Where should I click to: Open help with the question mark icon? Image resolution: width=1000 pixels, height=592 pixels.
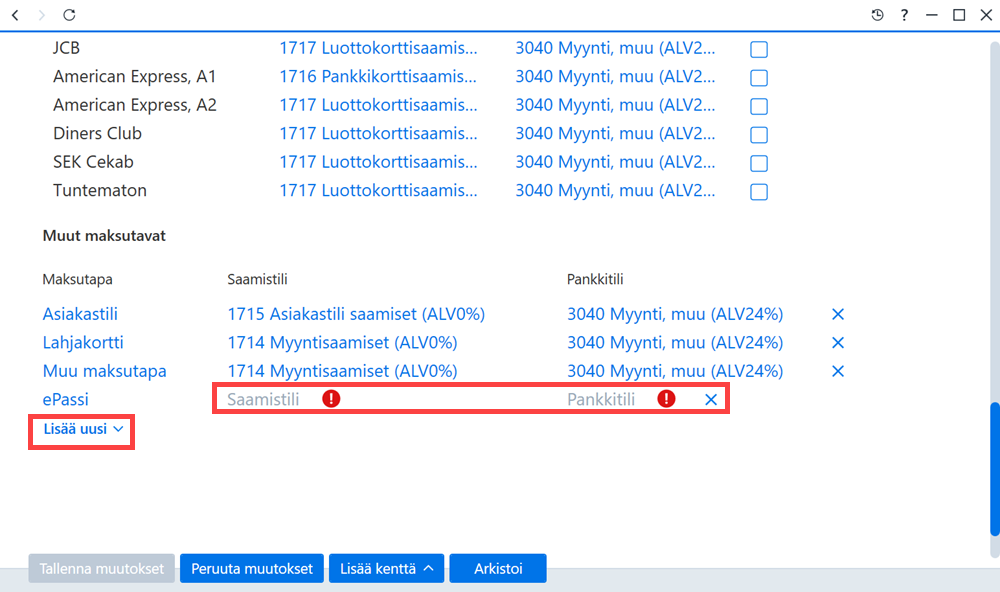(904, 15)
